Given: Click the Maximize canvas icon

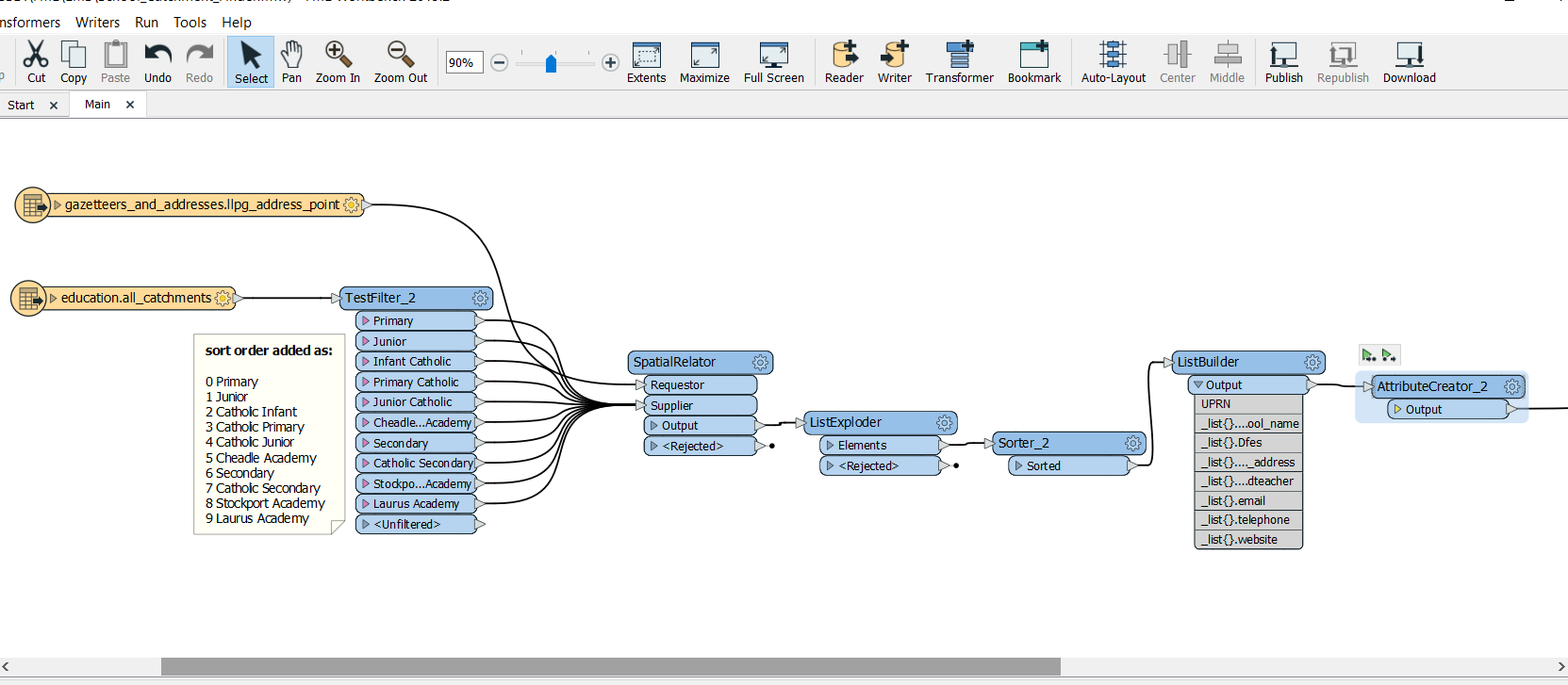Looking at the screenshot, I should click(x=704, y=62).
